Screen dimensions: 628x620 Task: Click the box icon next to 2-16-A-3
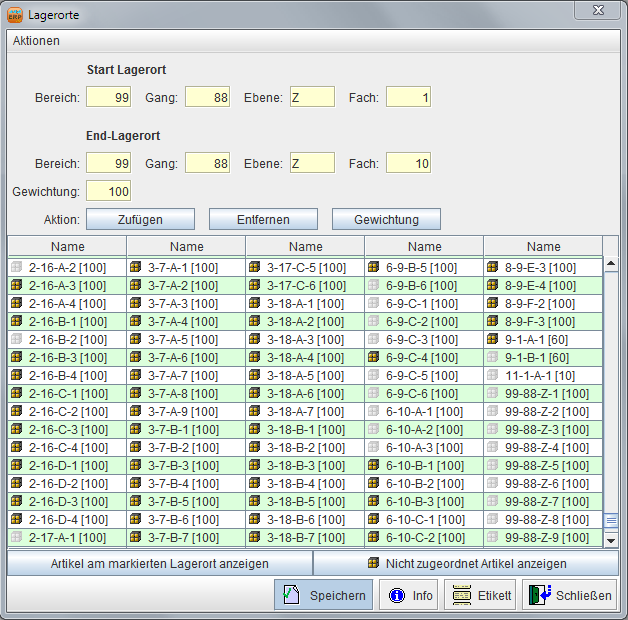pos(16,286)
